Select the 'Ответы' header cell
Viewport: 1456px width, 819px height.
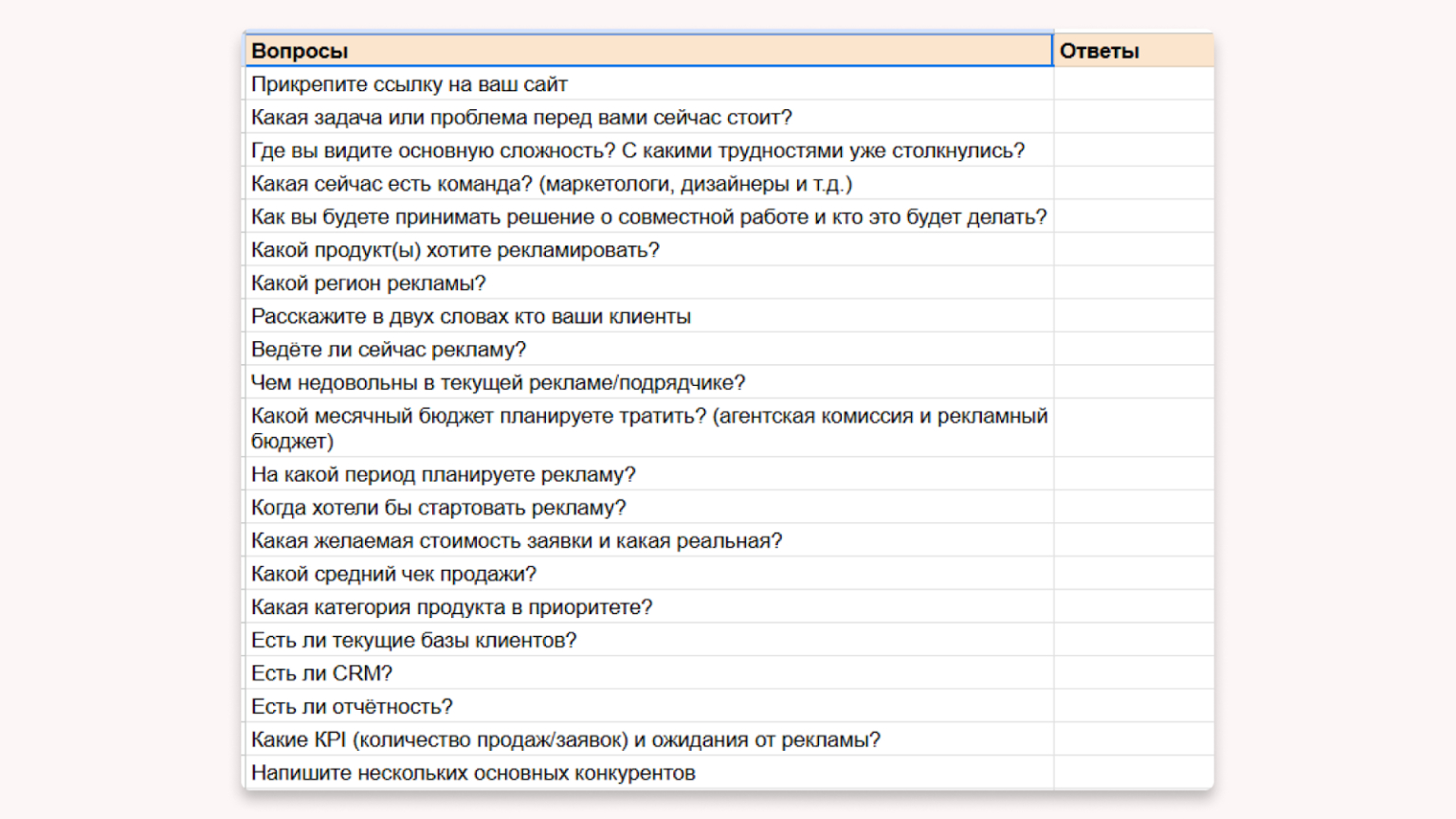click(x=1133, y=51)
